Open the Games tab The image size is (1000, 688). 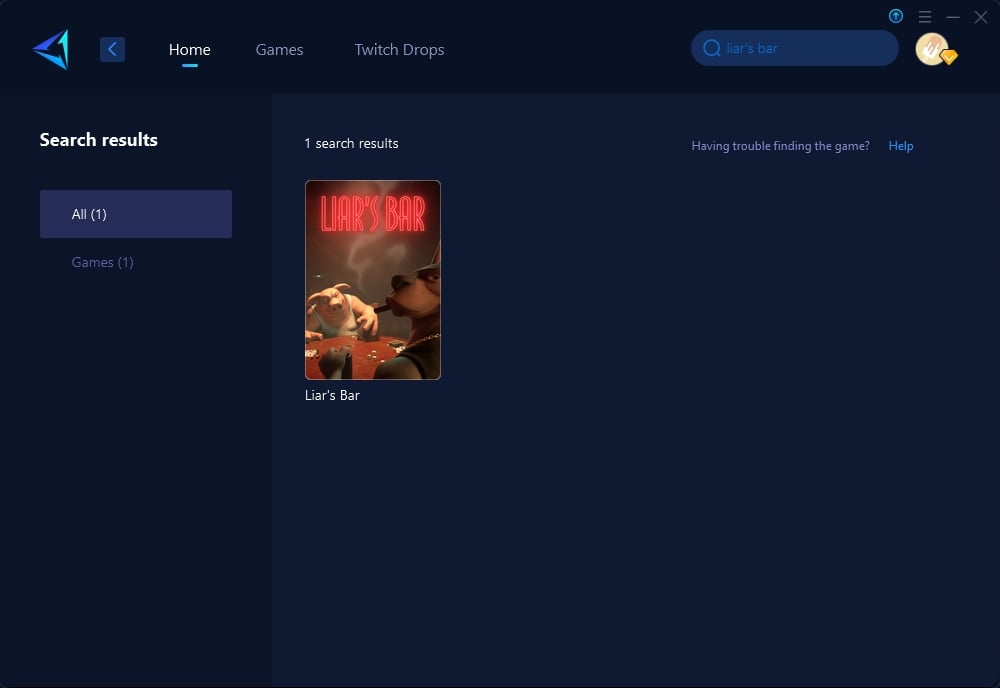click(x=279, y=50)
